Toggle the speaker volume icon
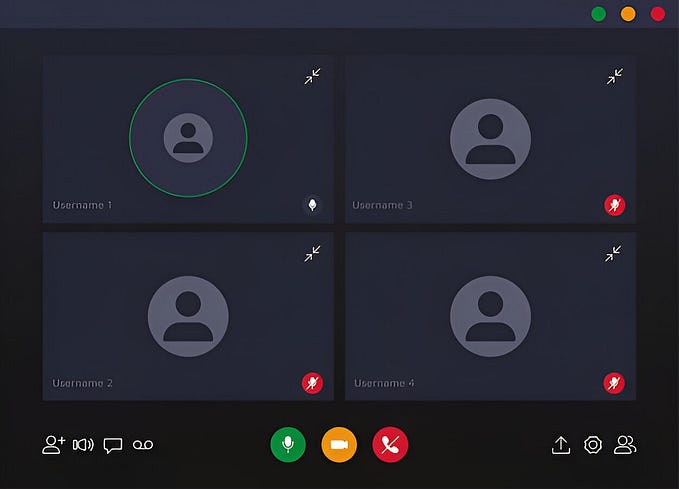 tap(83, 445)
